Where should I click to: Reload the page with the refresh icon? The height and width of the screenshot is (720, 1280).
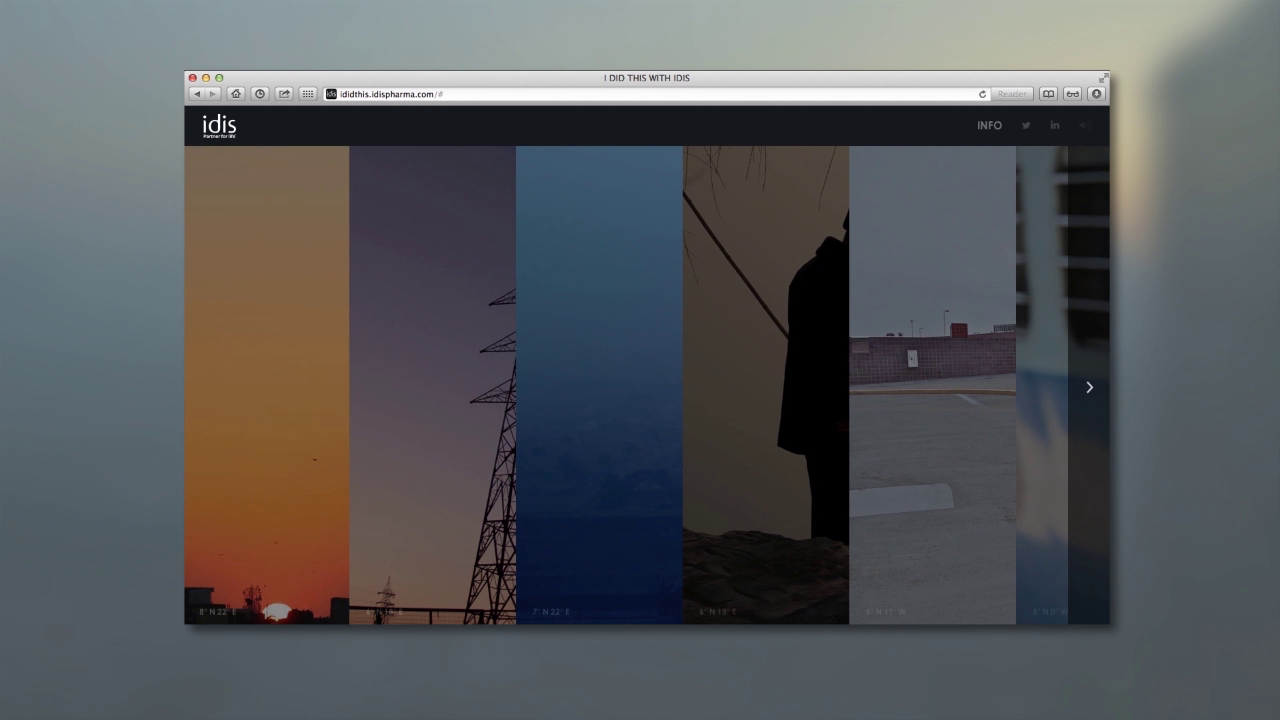982,94
